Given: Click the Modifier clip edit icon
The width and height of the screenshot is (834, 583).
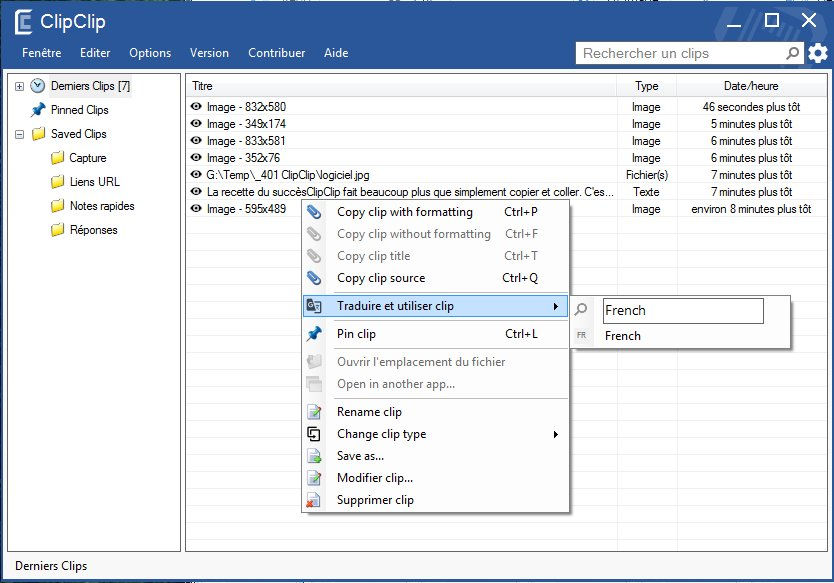Looking at the screenshot, I should tap(314, 478).
